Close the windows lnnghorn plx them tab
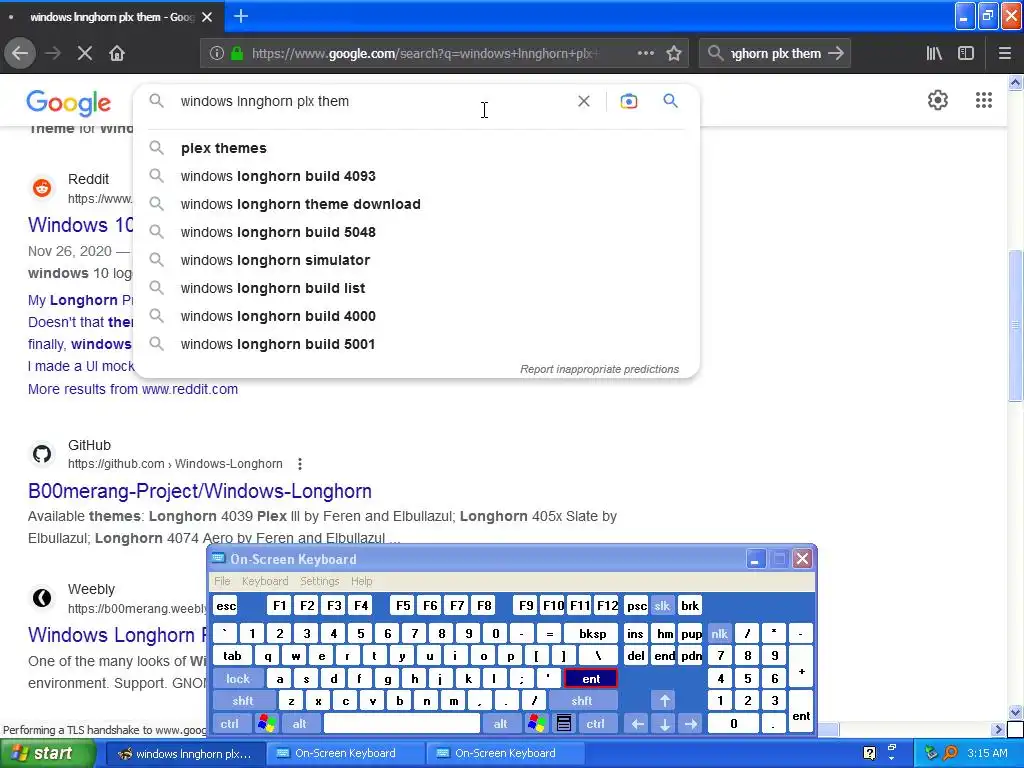 [207, 17]
